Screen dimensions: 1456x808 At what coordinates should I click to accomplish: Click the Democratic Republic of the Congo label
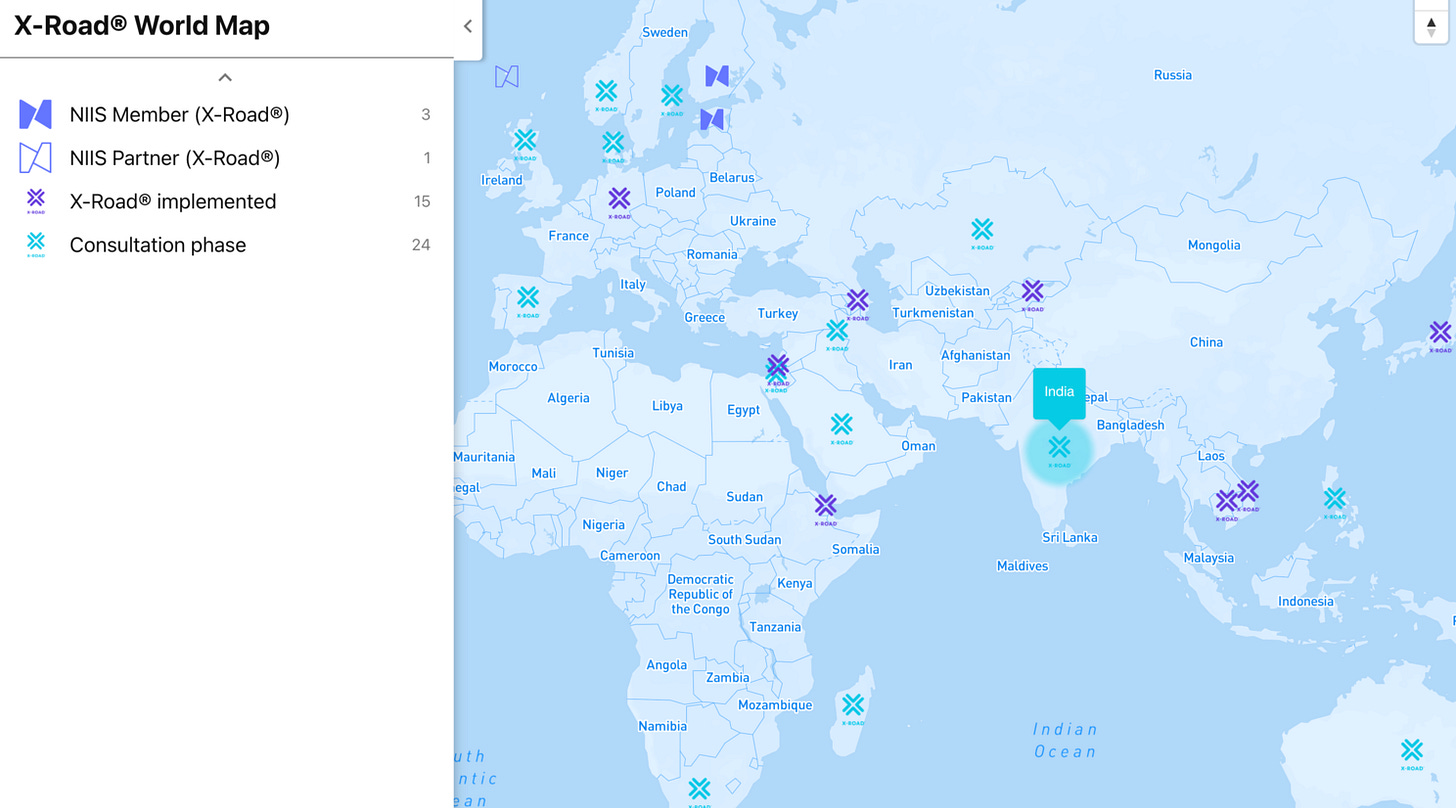point(700,594)
